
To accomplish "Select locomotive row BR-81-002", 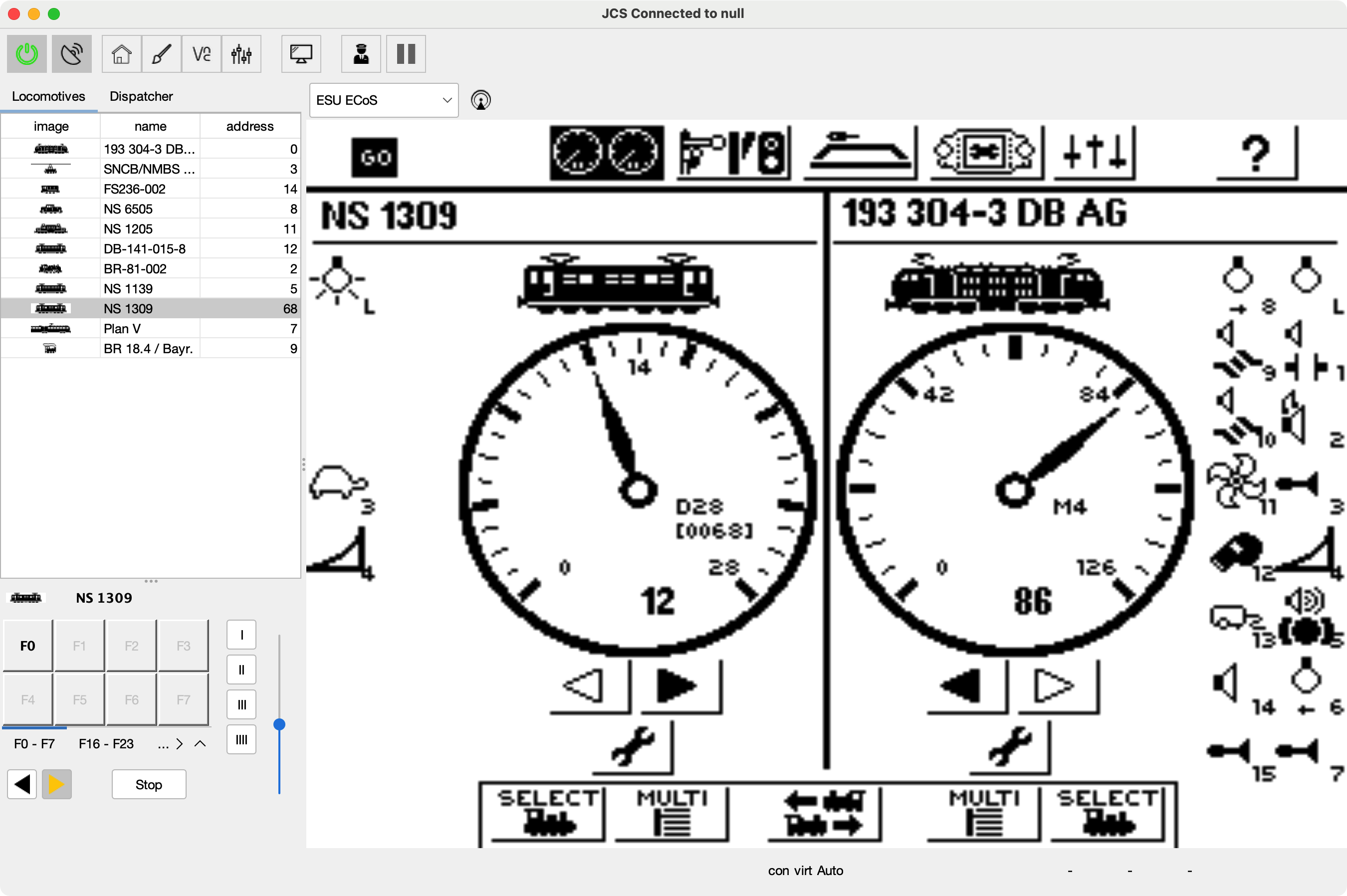I will click(151, 268).
